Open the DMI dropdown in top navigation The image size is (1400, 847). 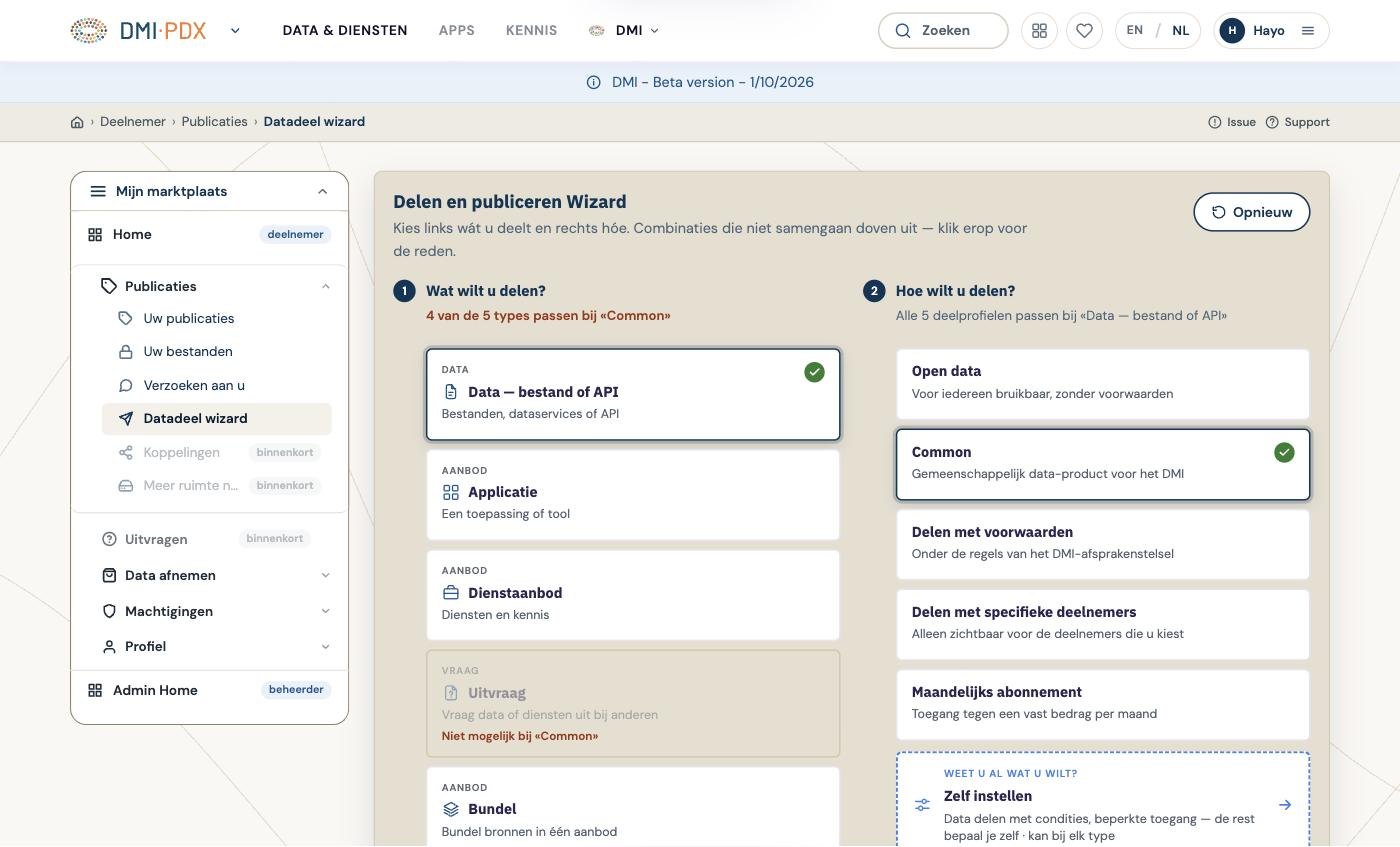625,31
